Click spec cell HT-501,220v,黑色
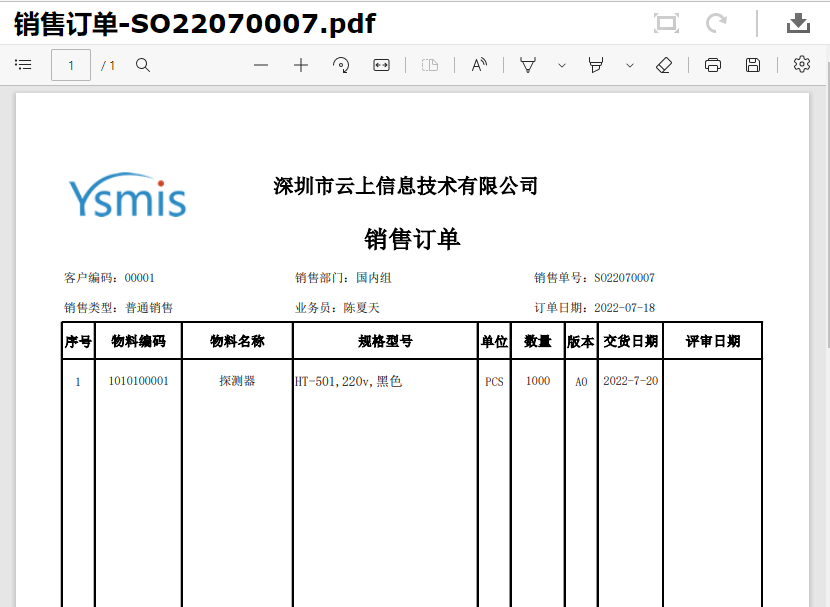830x607 pixels. click(x=348, y=381)
